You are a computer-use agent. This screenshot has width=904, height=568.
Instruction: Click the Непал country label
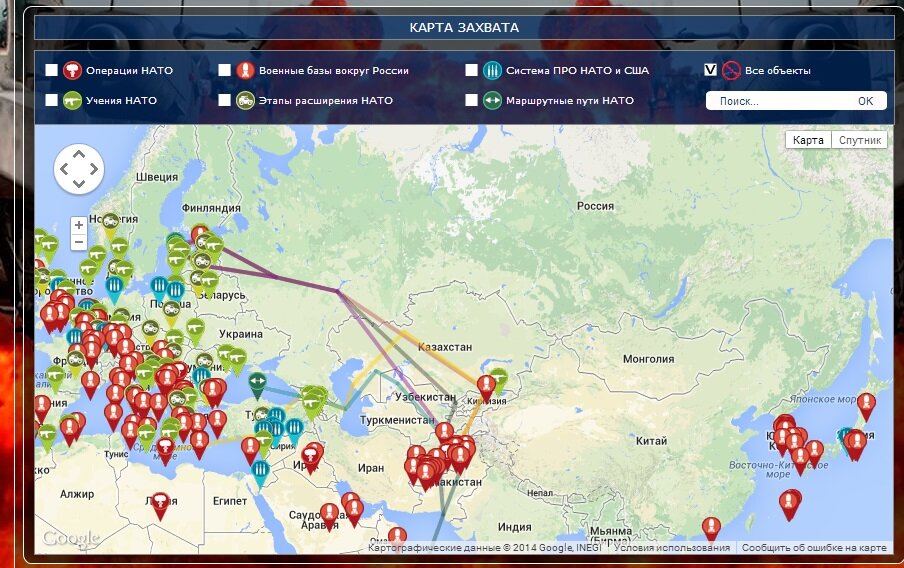click(x=540, y=493)
